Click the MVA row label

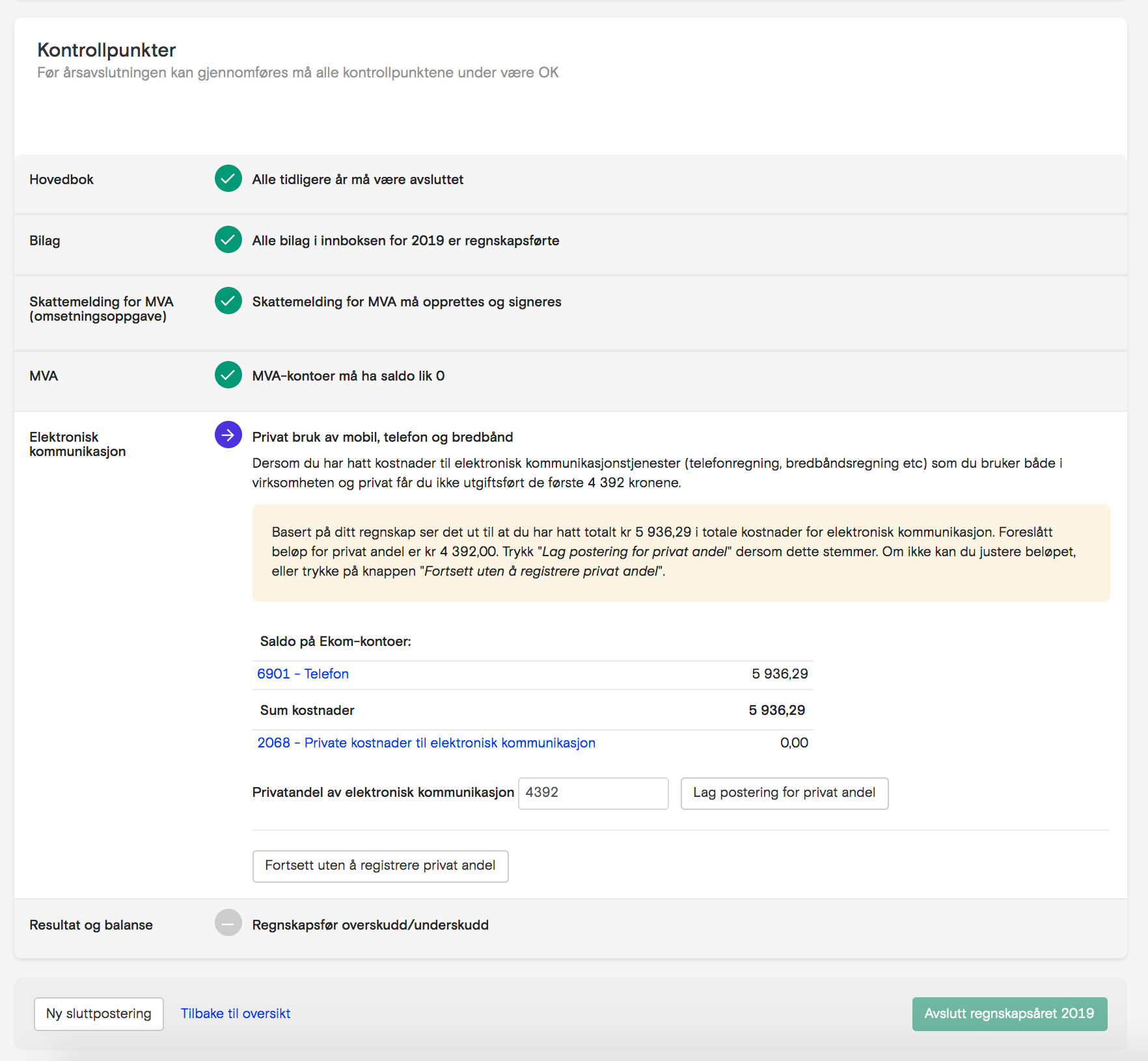44,376
